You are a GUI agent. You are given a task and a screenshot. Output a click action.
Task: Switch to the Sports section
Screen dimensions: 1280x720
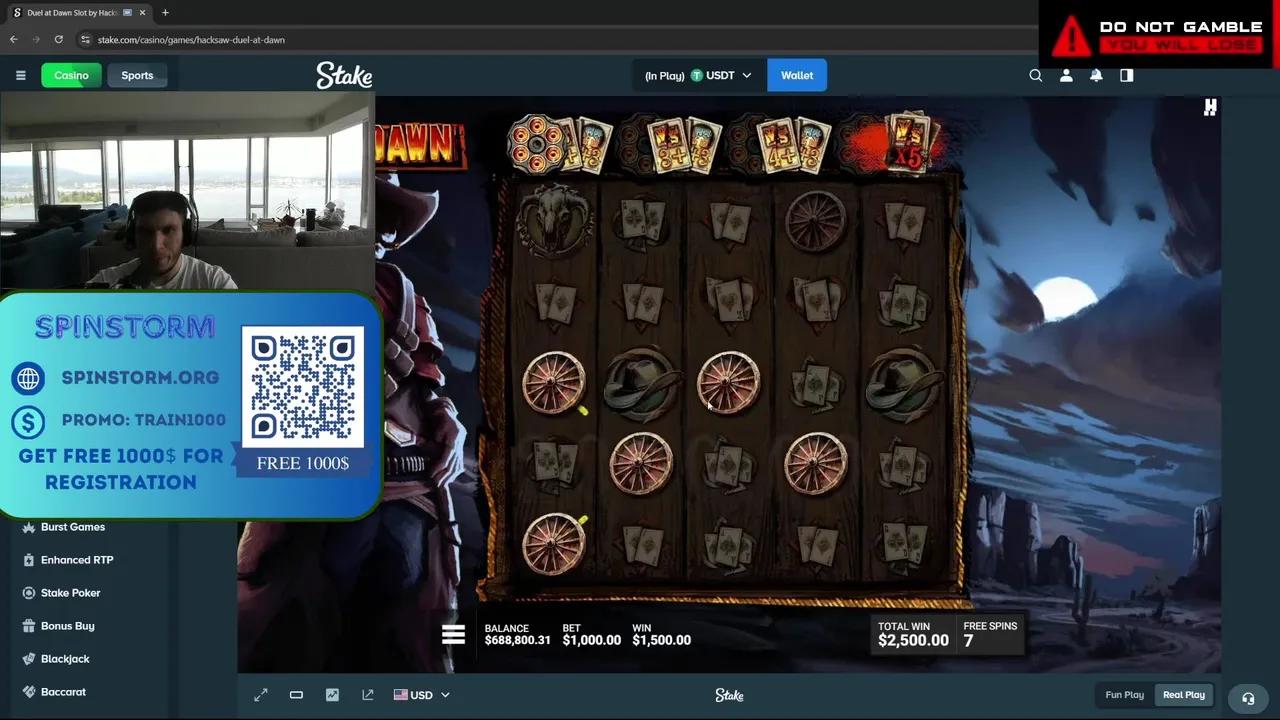pos(137,75)
